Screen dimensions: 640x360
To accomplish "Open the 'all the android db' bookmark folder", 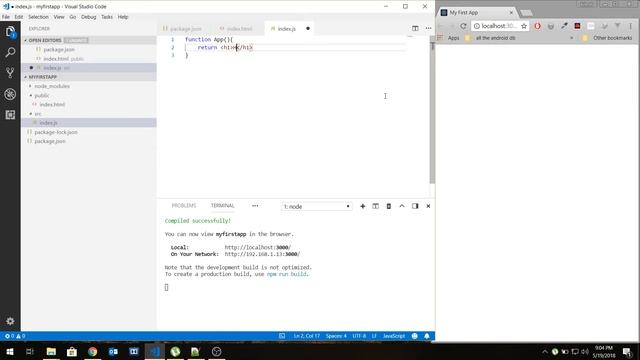I will click(x=490, y=38).
